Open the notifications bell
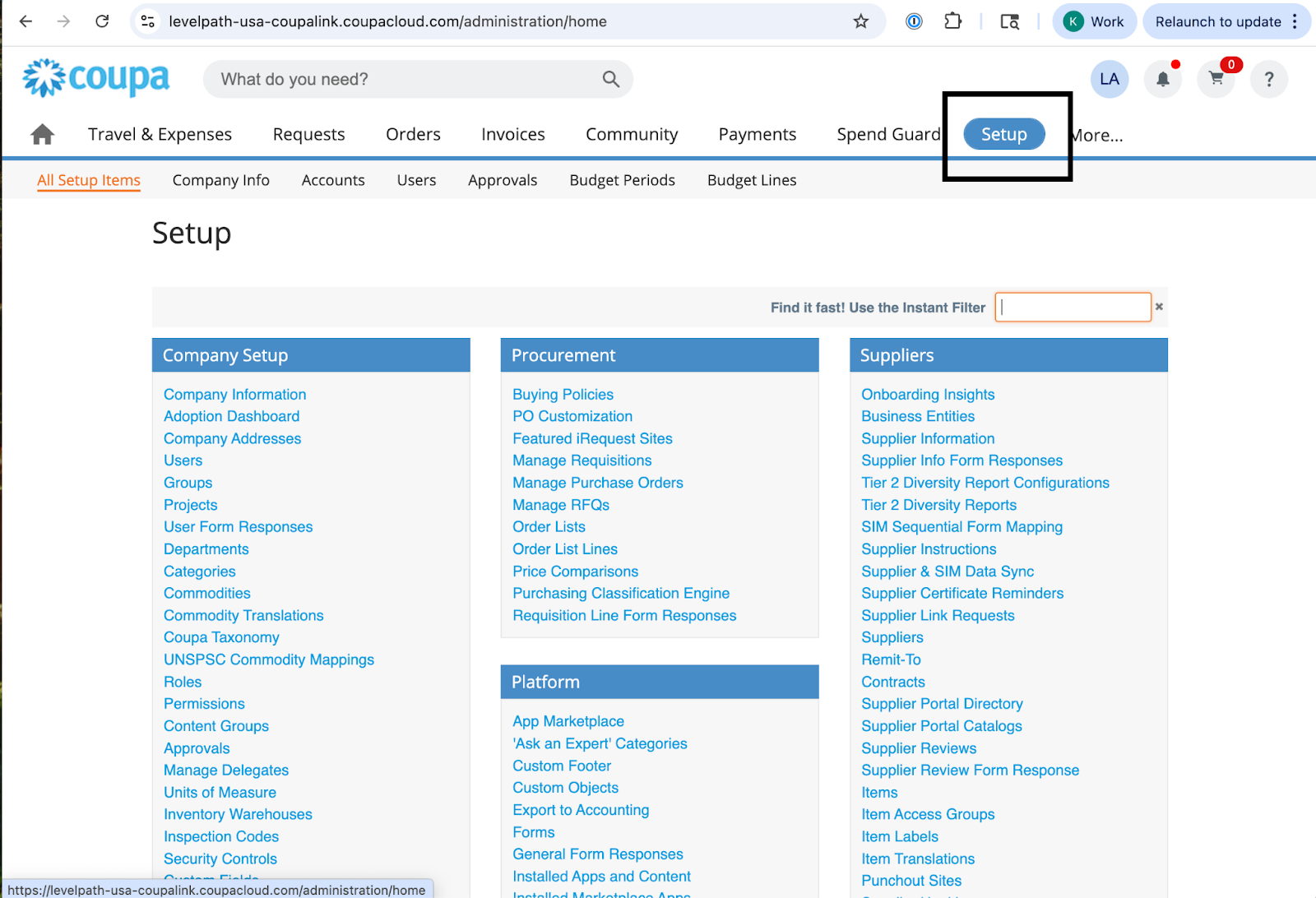Image resolution: width=1316 pixels, height=898 pixels. coord(1162,79)
